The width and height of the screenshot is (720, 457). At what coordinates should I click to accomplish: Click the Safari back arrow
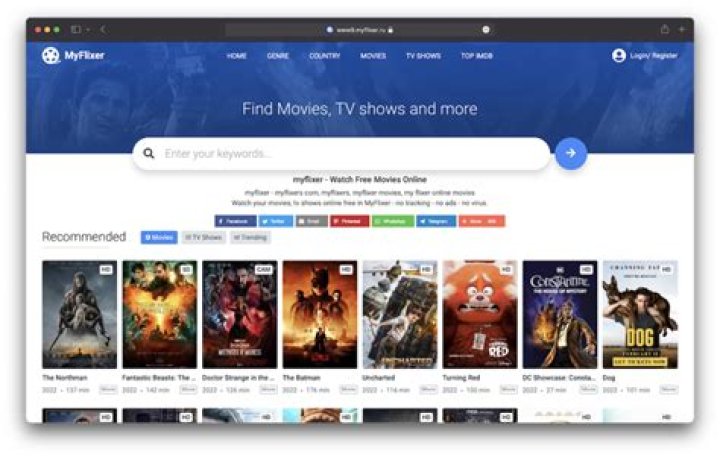[103, 30]
